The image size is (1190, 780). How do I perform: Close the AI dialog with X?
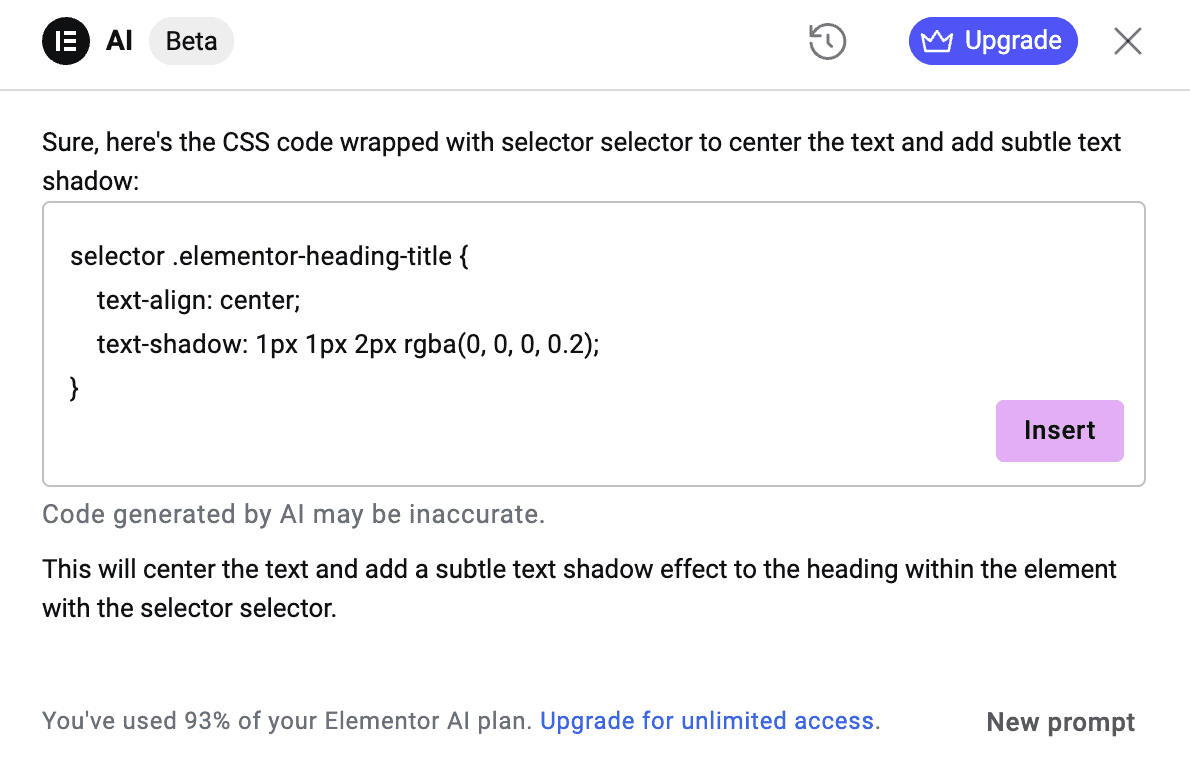pos(1128,41)
